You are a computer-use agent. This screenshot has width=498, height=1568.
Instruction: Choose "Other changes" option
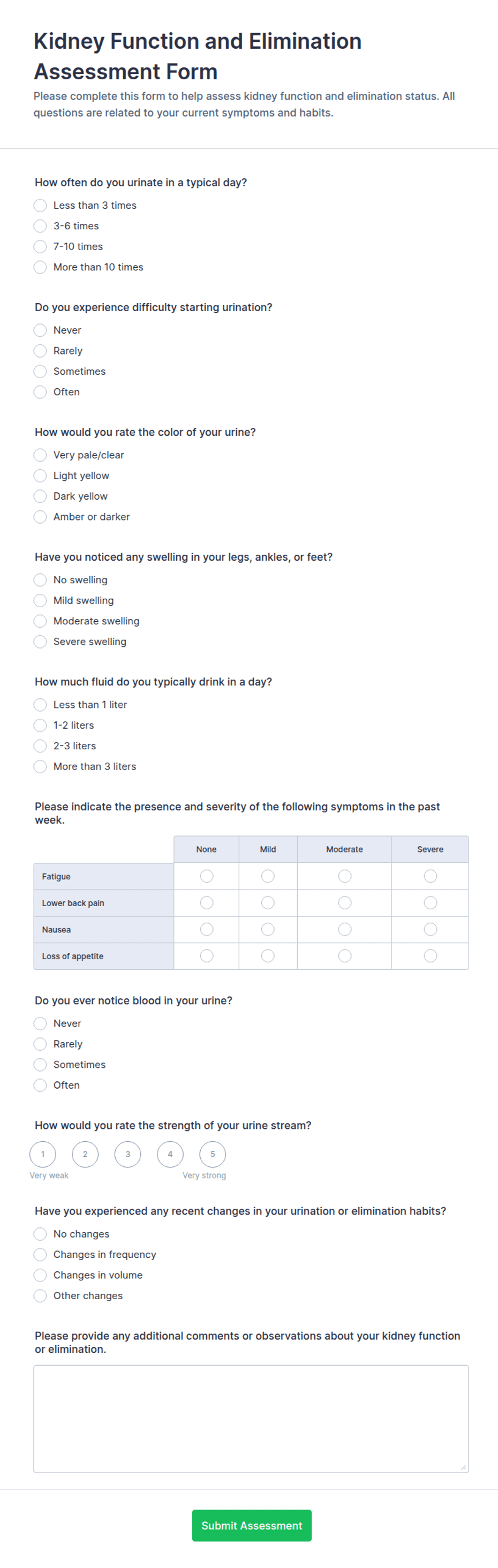point(40,1296)
